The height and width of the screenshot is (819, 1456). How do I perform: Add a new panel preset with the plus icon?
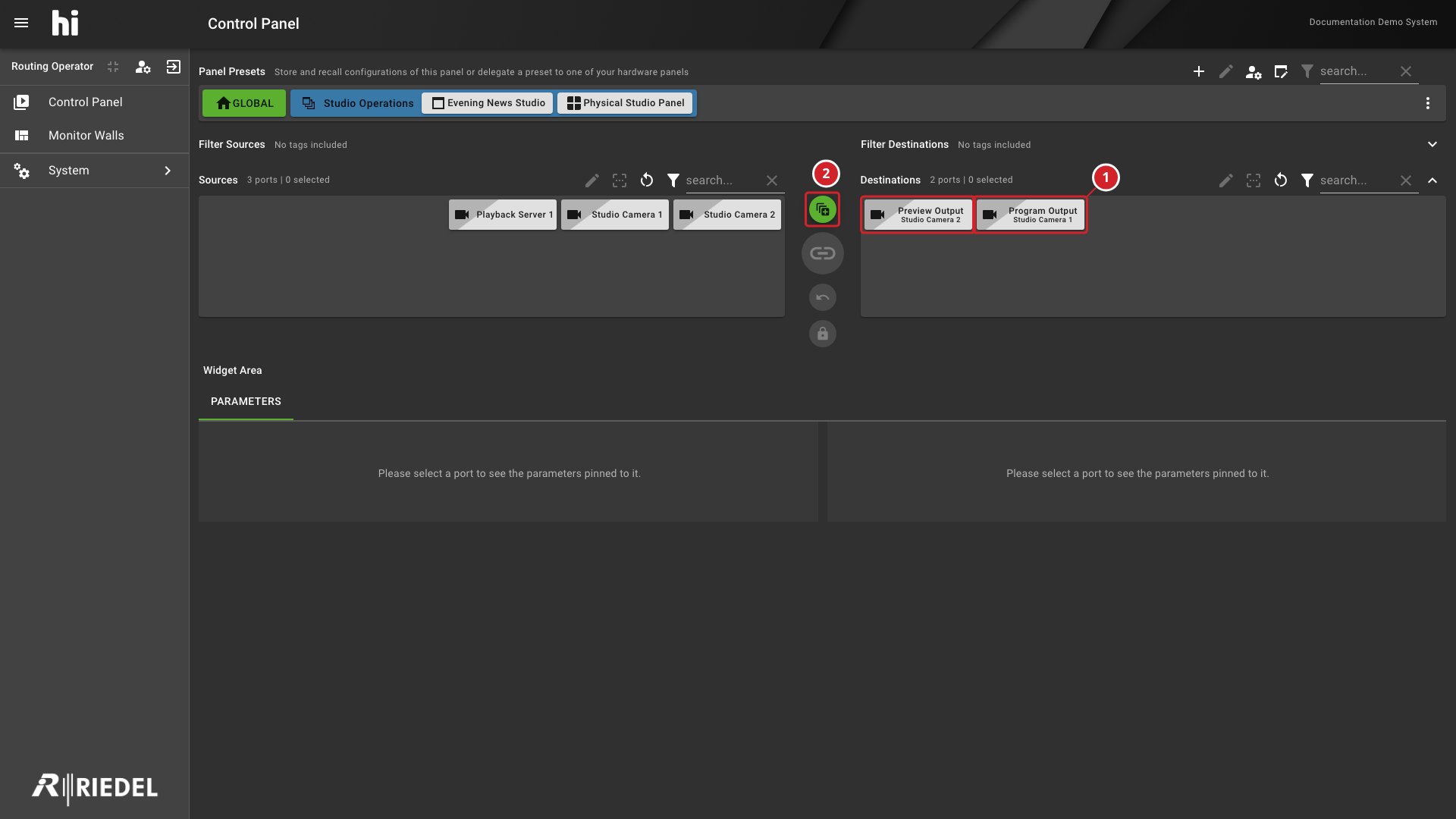tap(1199, 71)
